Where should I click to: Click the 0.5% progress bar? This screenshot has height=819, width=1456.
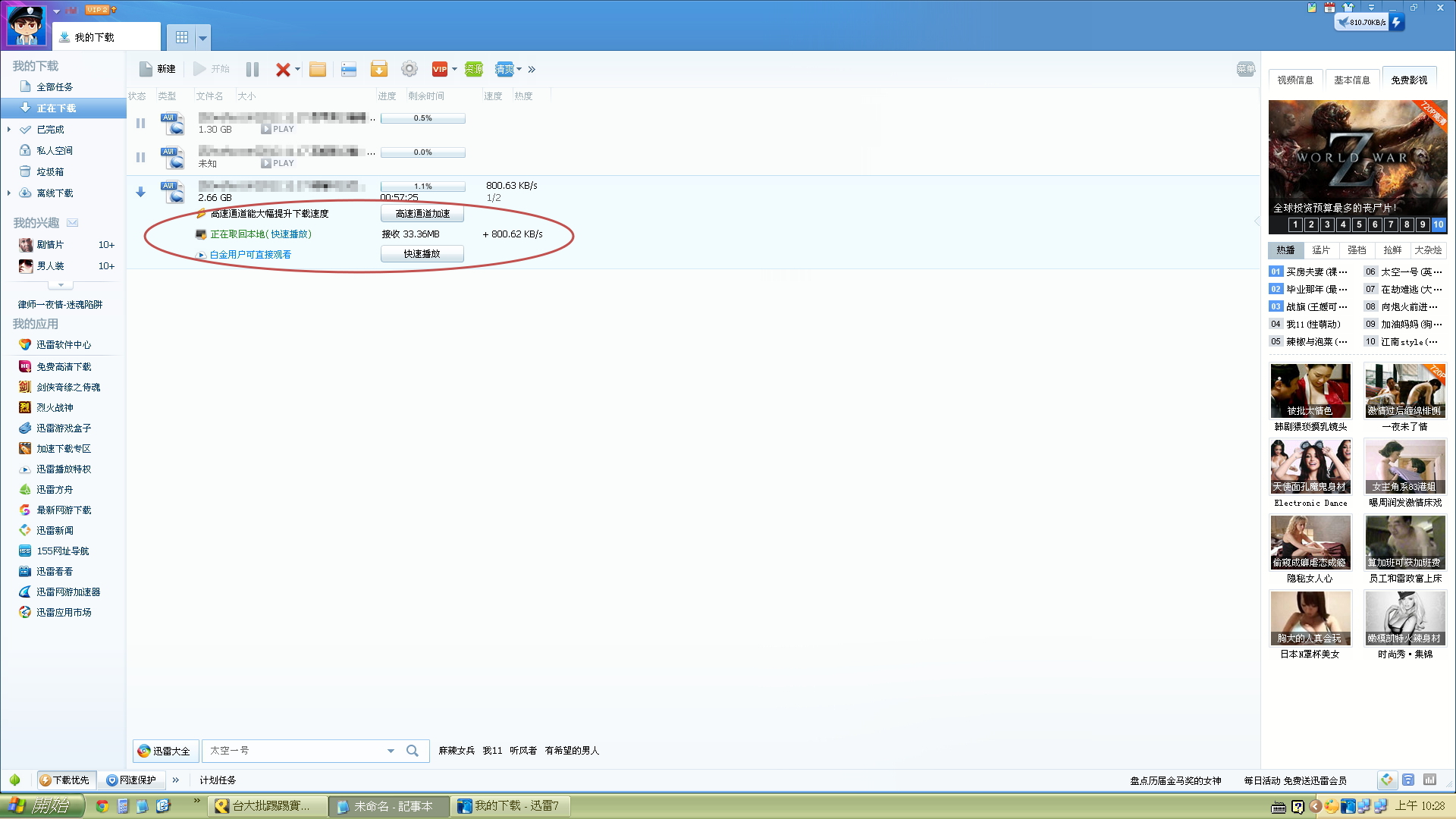pos(423,118)
